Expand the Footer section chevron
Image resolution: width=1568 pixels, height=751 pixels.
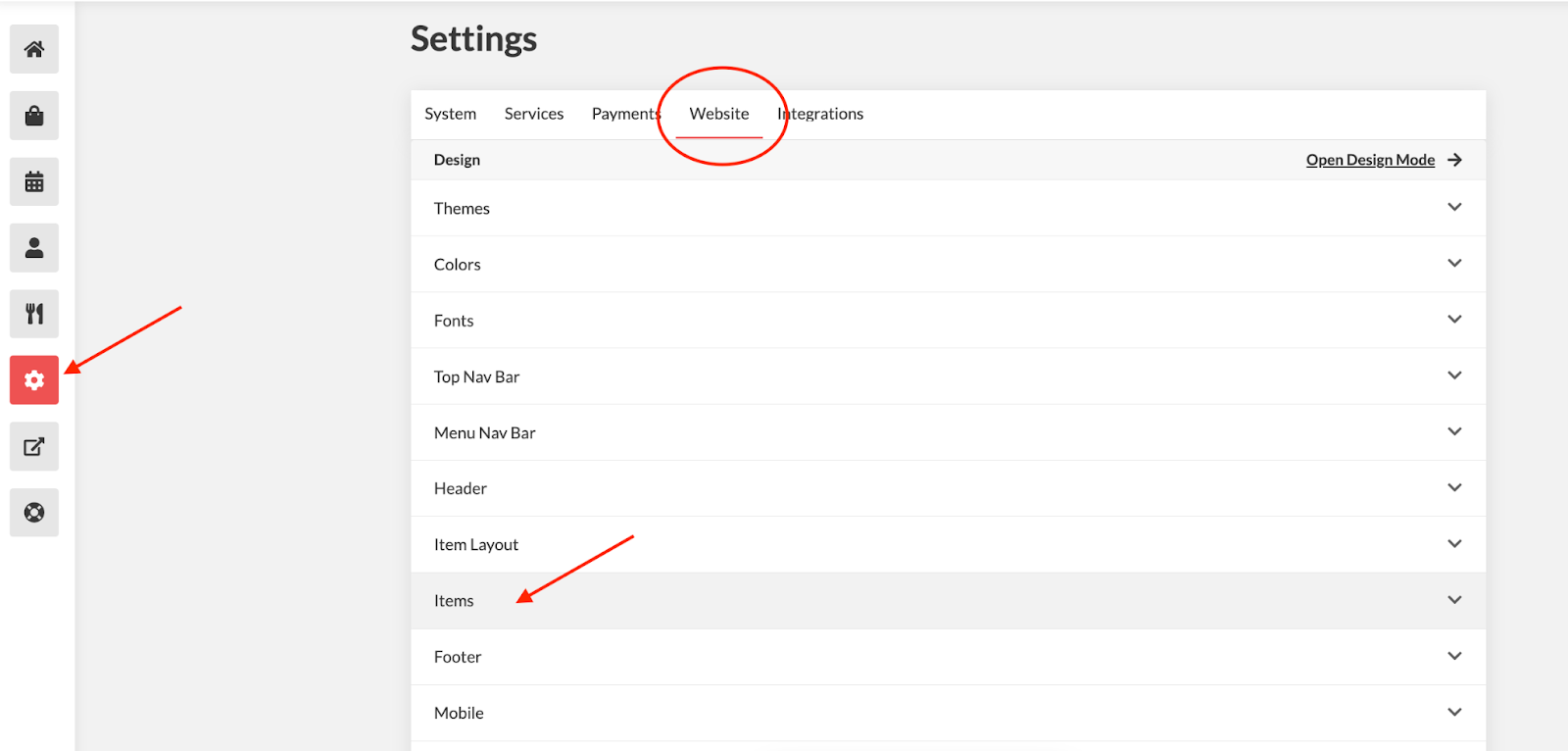(x=1454, y=656)
